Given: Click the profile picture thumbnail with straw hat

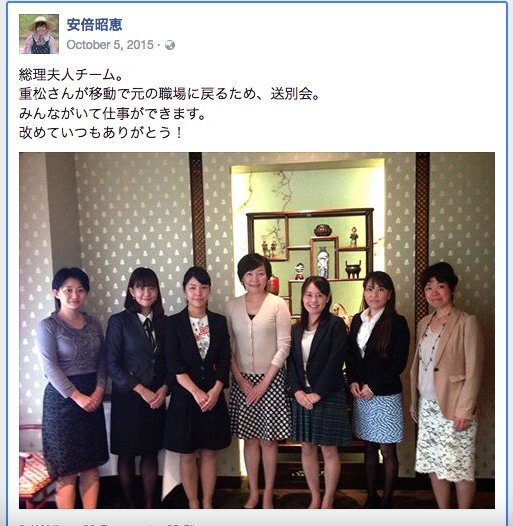Looking at the screenshot, I should (x=39, y=34).
